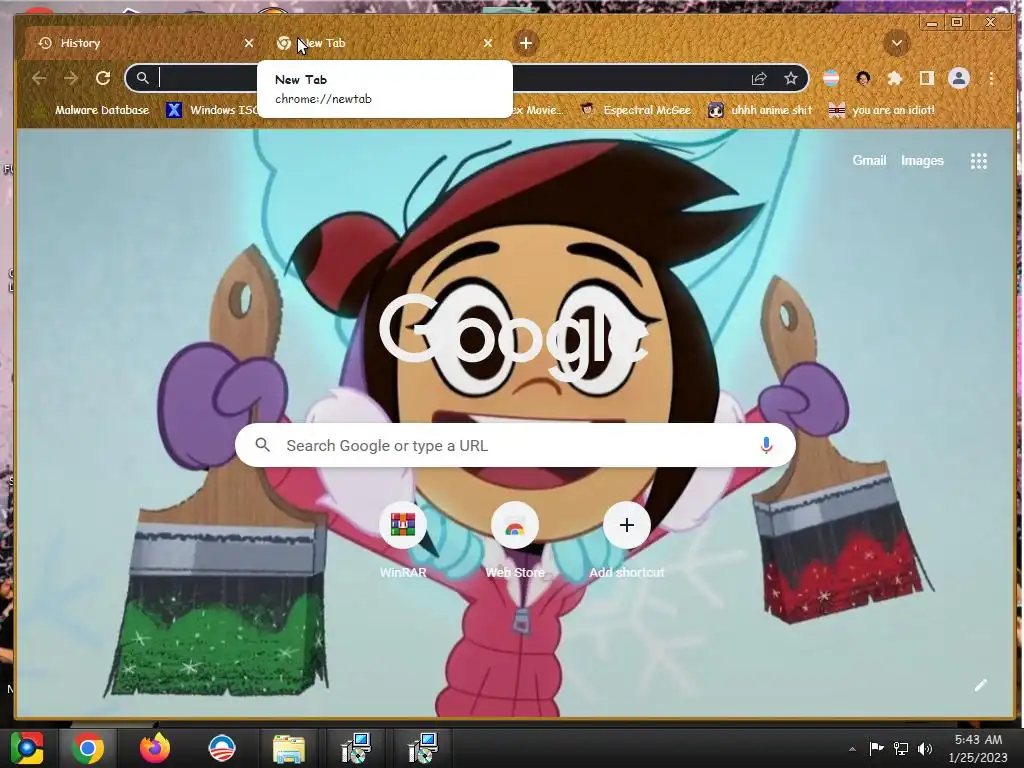
Task: Reload the current page
Action: 103,78
